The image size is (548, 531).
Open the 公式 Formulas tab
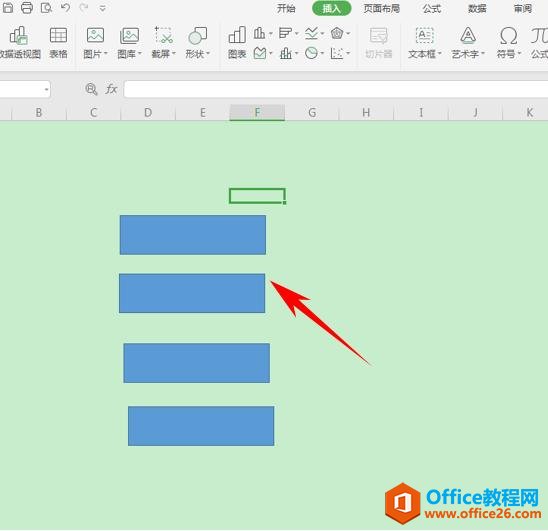(432, 8)
